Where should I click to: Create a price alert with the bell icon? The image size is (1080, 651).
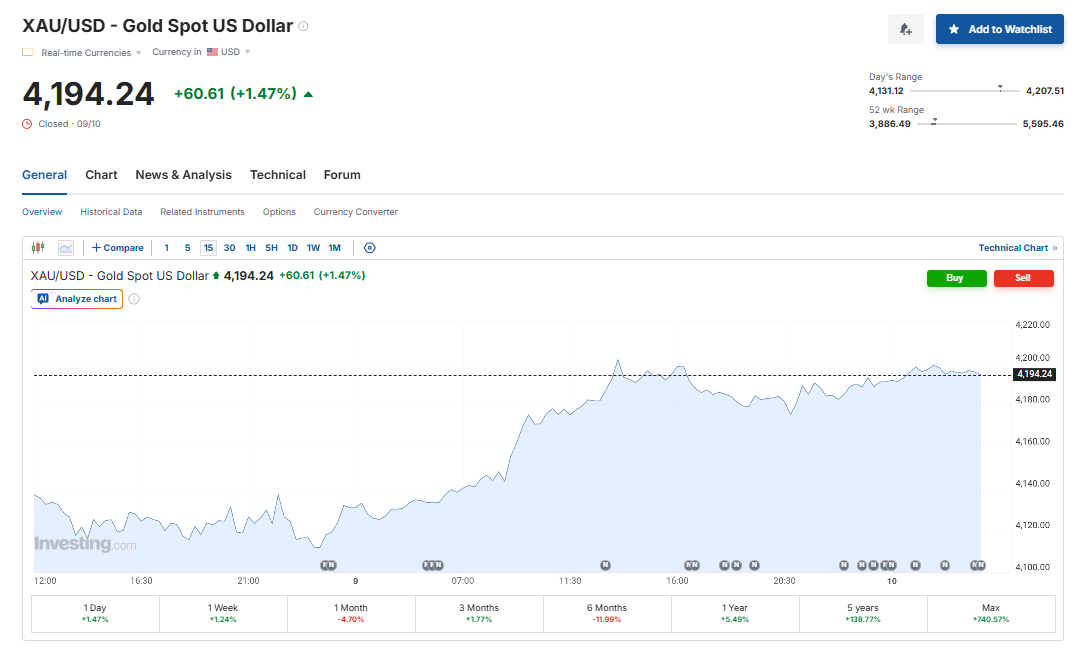[906, 29]
